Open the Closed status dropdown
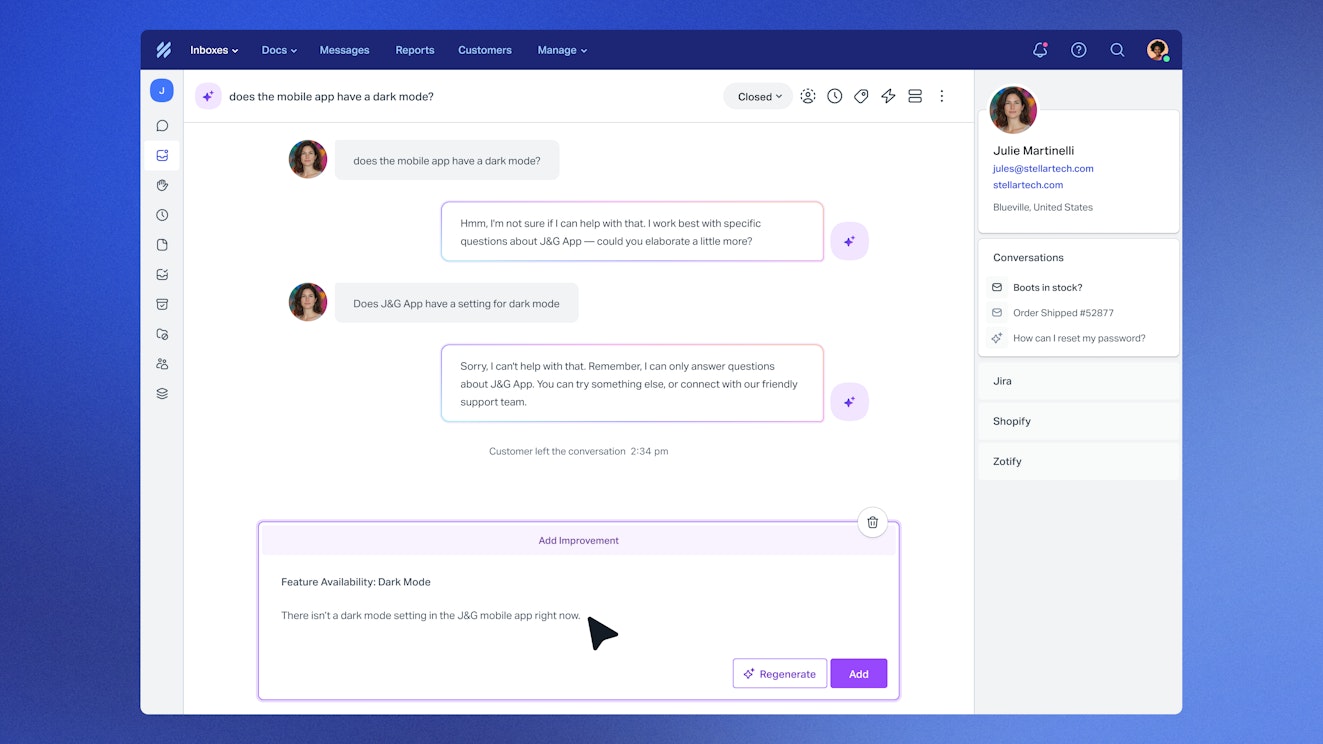The width and height of the screenshot is (1323, 744). (x=759, y=97)
